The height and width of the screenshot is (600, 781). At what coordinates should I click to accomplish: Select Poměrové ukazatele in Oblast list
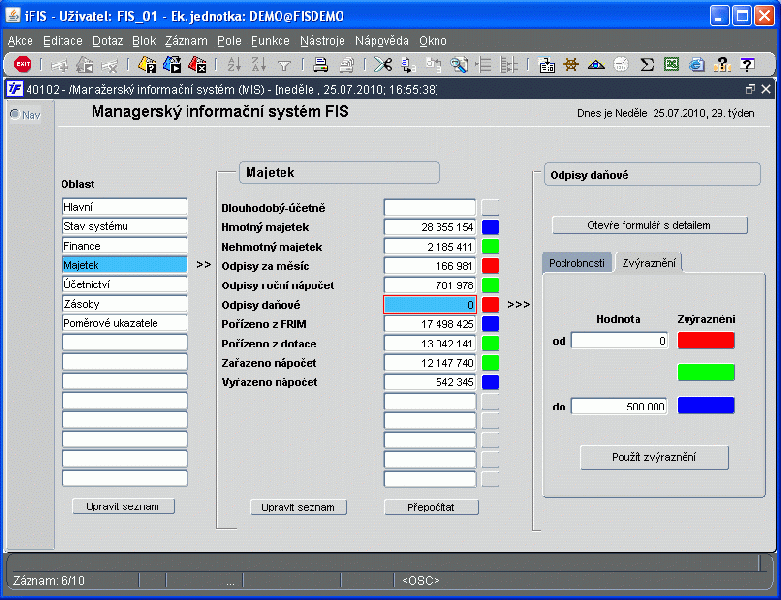125,323
